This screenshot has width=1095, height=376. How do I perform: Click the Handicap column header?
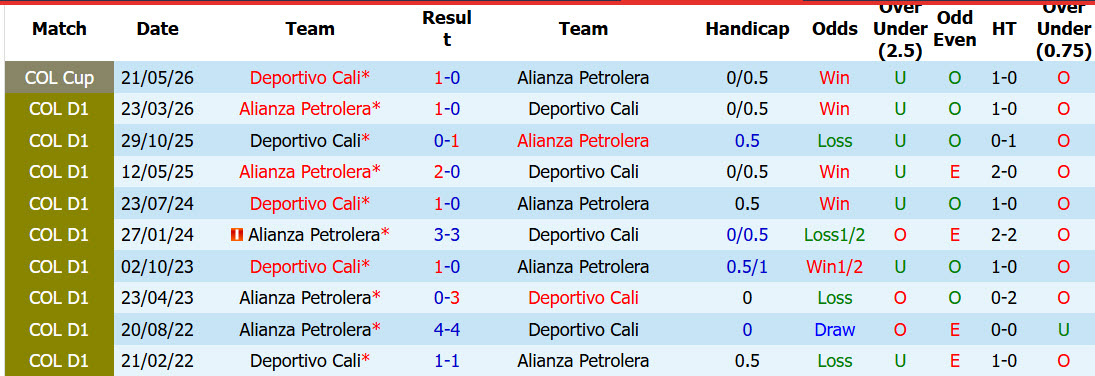pos(747,29)
